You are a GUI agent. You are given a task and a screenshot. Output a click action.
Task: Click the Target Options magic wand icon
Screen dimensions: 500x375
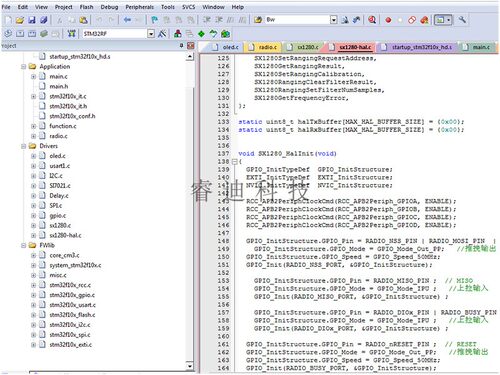pyautogui.click(x=162, y=34)
